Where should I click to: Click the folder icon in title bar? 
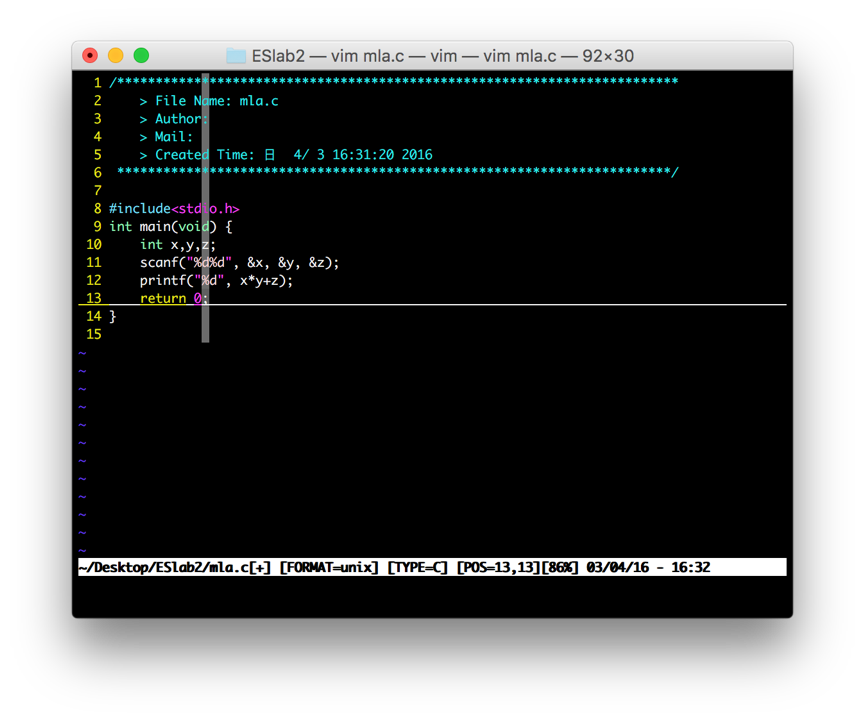236,56
